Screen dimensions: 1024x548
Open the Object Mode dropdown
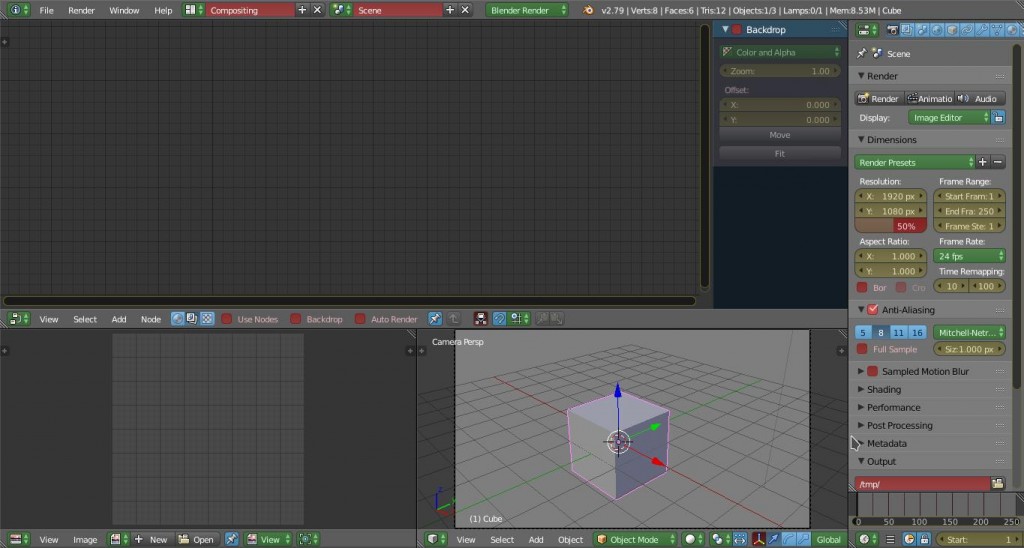point(635,539)
